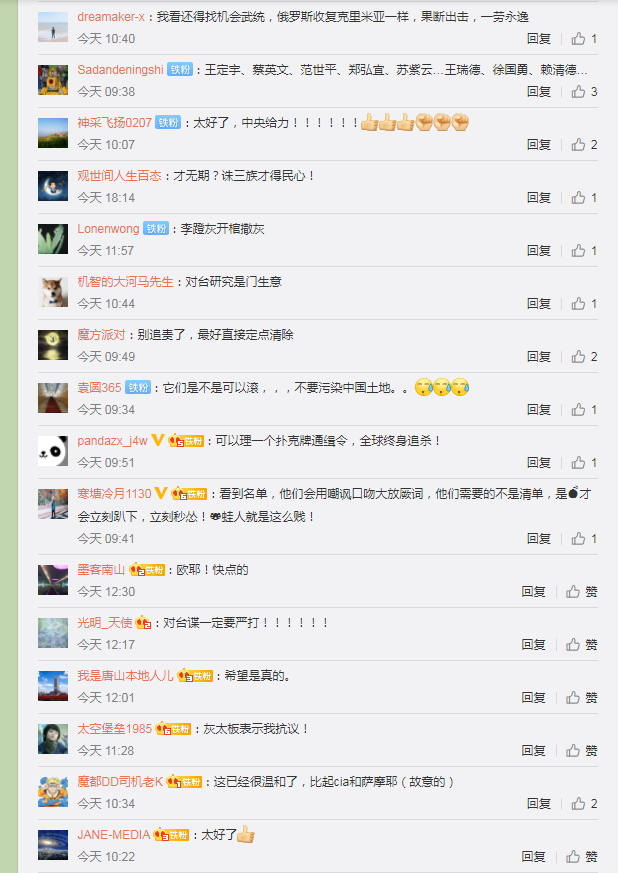Like 墨客南山's comment posted at 12:30

coord(581,591)
